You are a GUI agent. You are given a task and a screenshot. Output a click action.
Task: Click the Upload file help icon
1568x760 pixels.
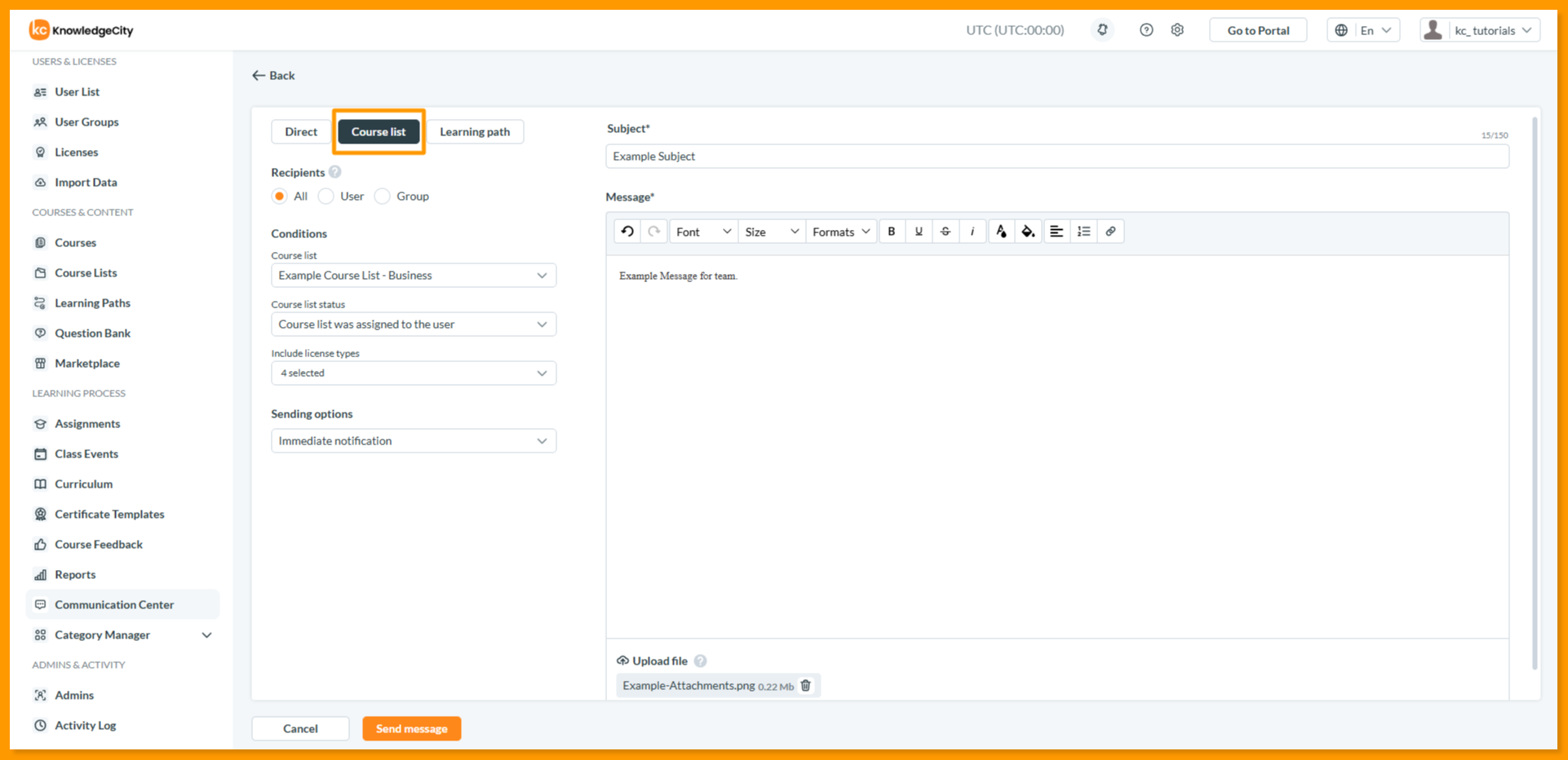click(x=701, y=661)
